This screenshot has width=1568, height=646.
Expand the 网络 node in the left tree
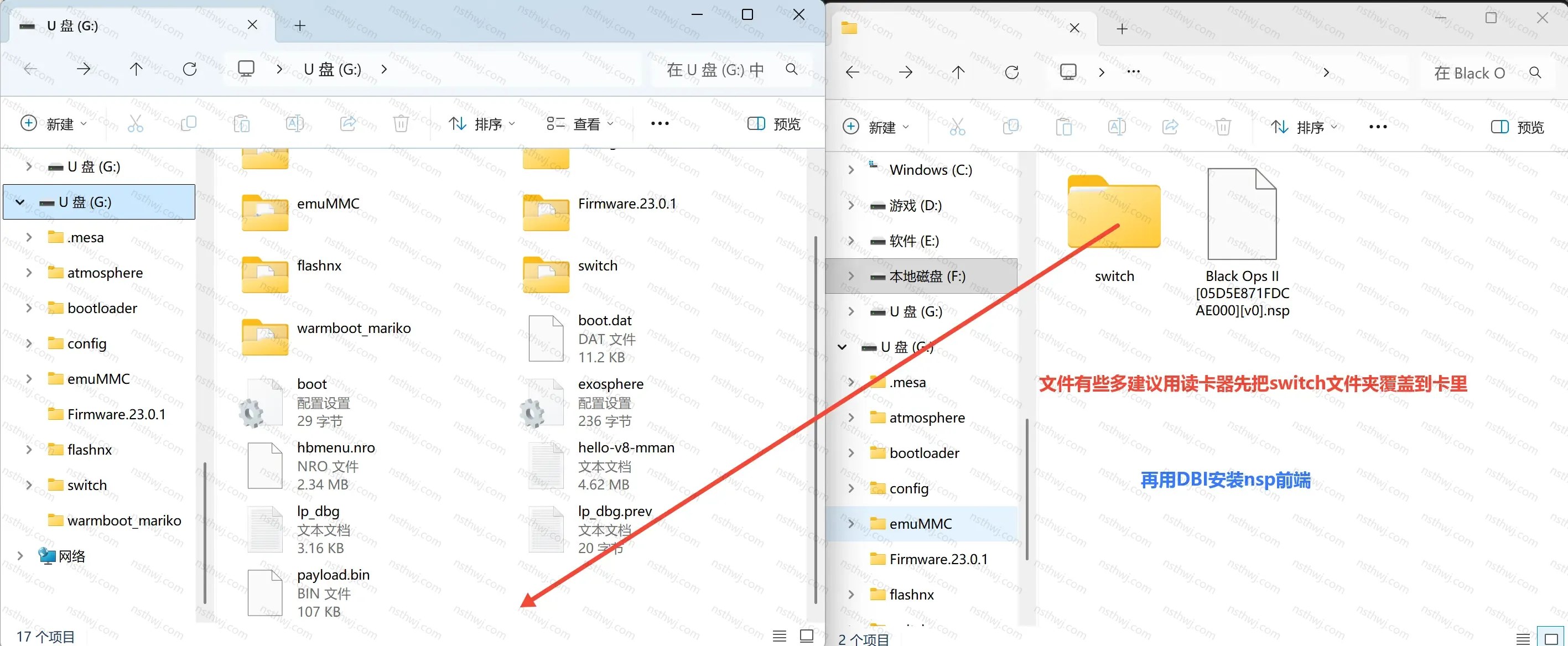pos(20,556)
